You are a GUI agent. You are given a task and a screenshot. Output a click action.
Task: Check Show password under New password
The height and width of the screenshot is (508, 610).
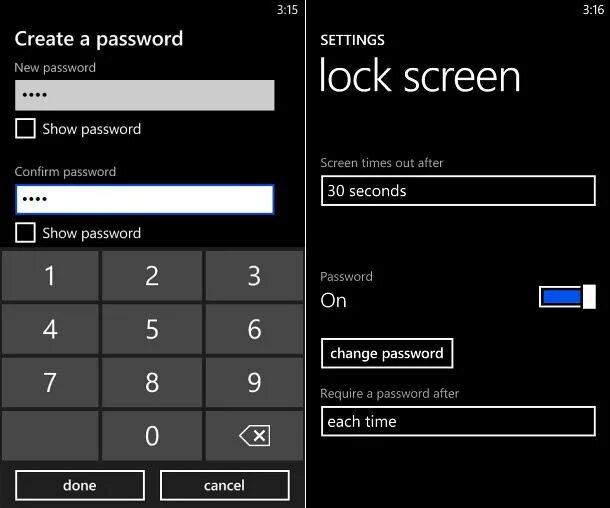(25, 128)
